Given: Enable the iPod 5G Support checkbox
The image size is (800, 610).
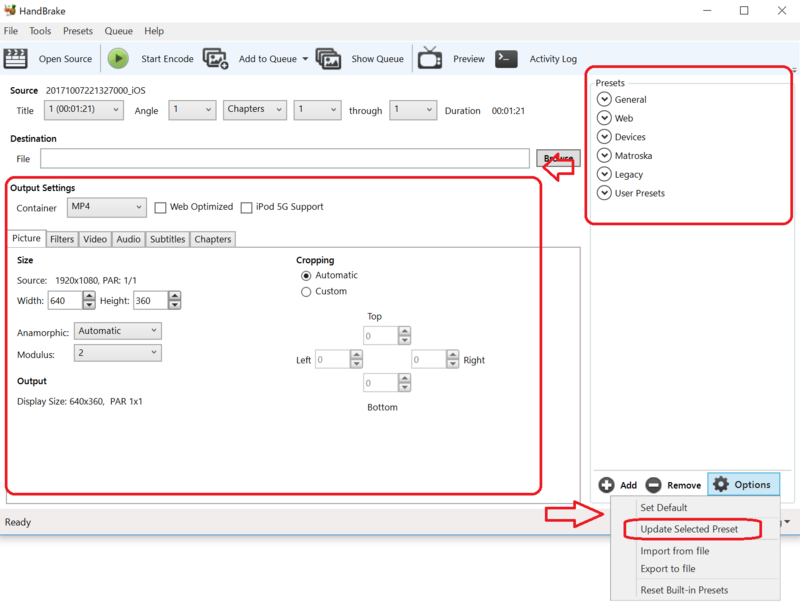Looking at the screenshot, I should pyautogui.click(x=246, y=208).
